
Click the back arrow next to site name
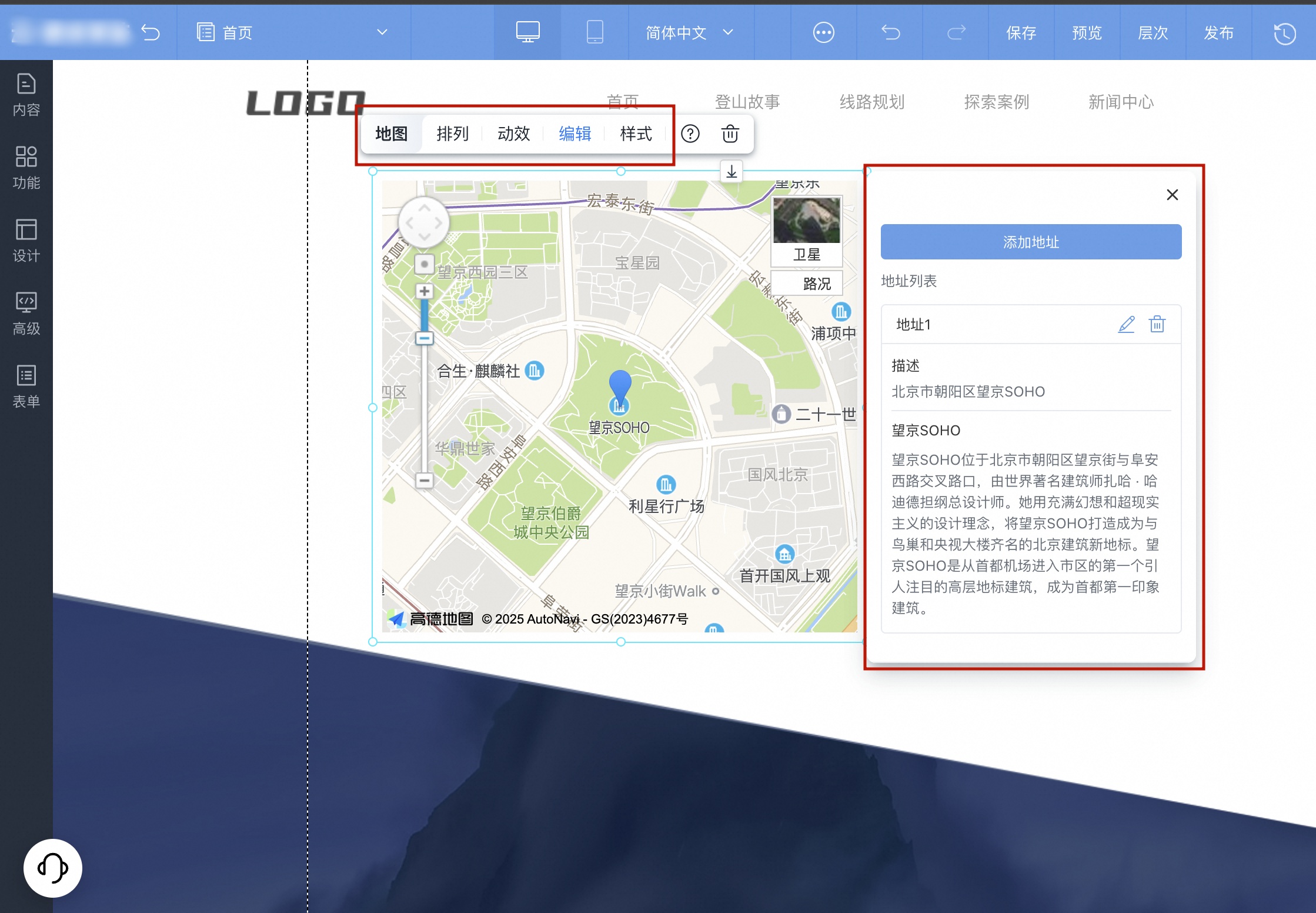pyautogui.click(x=151, y=32)
